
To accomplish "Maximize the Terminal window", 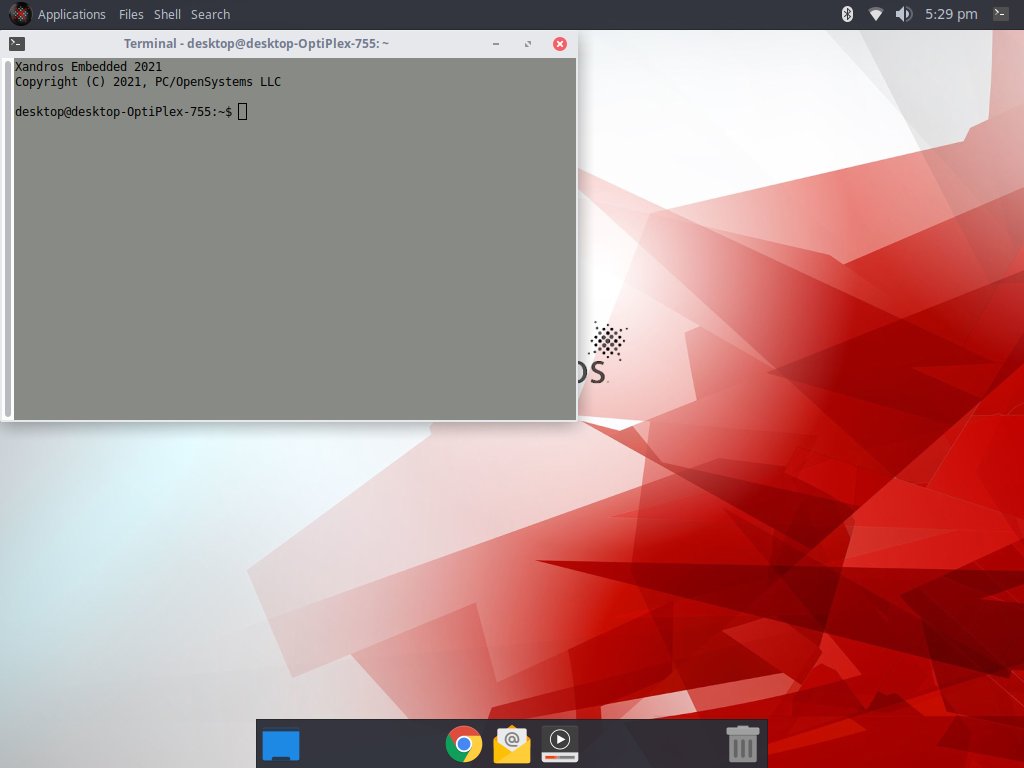I will click(528, 44).
